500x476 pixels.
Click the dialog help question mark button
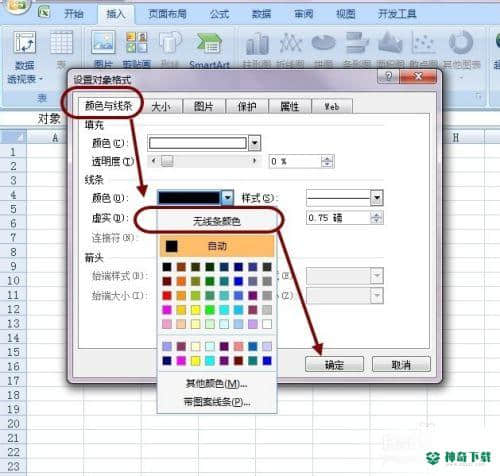(388, 77)
